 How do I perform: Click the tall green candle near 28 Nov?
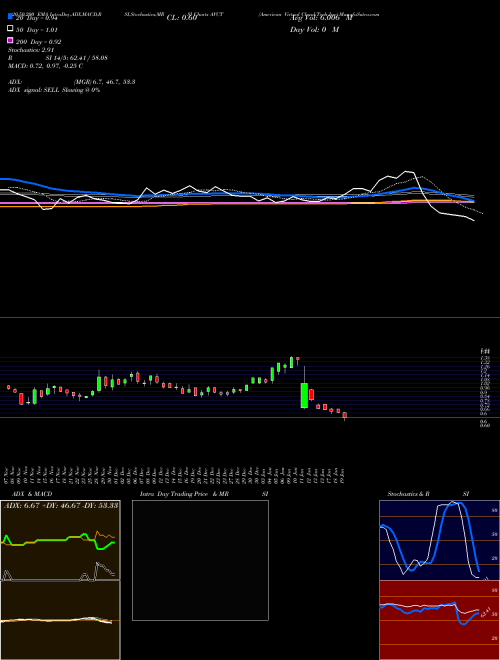click(99, 383)
